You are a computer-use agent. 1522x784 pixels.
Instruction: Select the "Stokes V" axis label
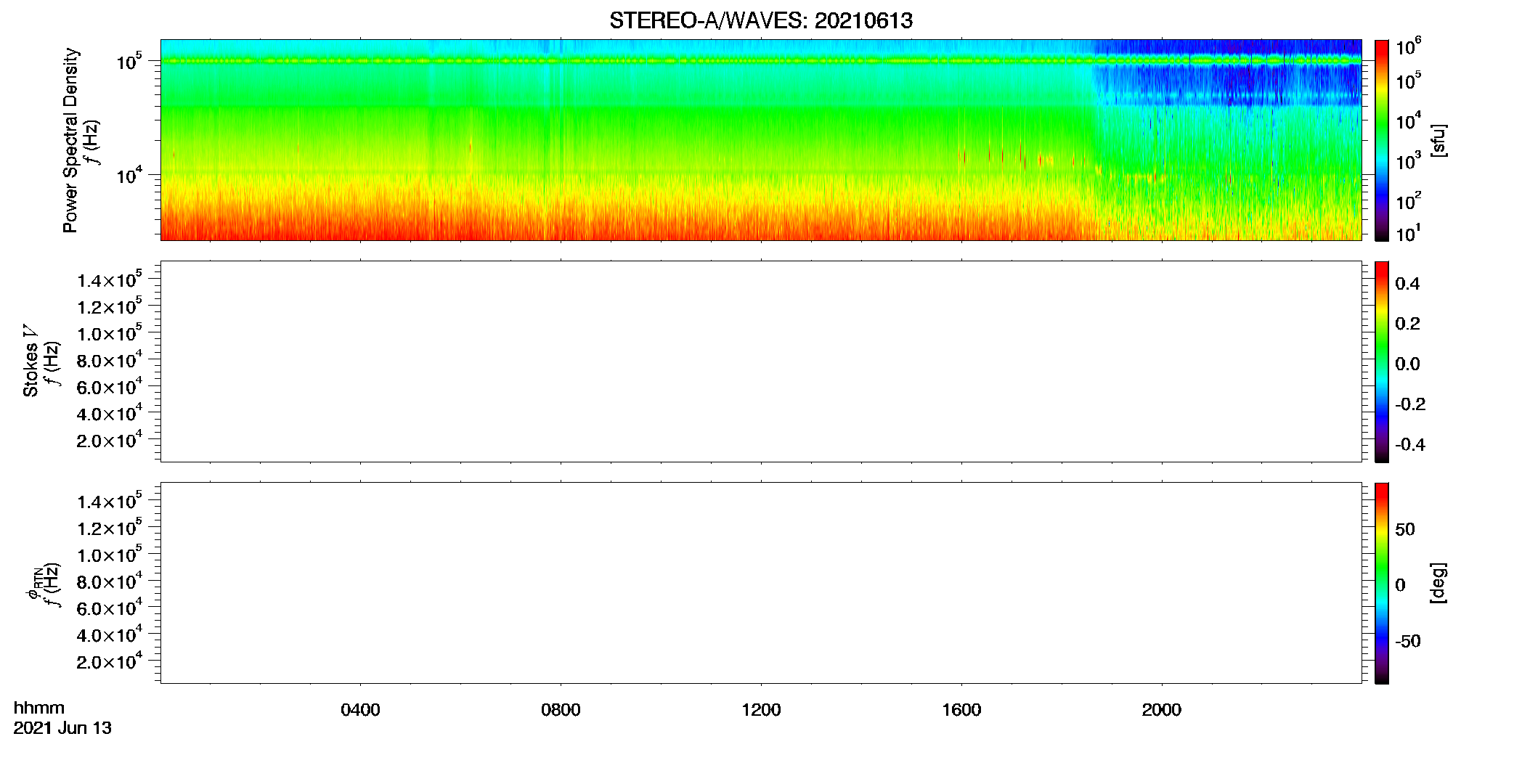(x=31, y=361)
